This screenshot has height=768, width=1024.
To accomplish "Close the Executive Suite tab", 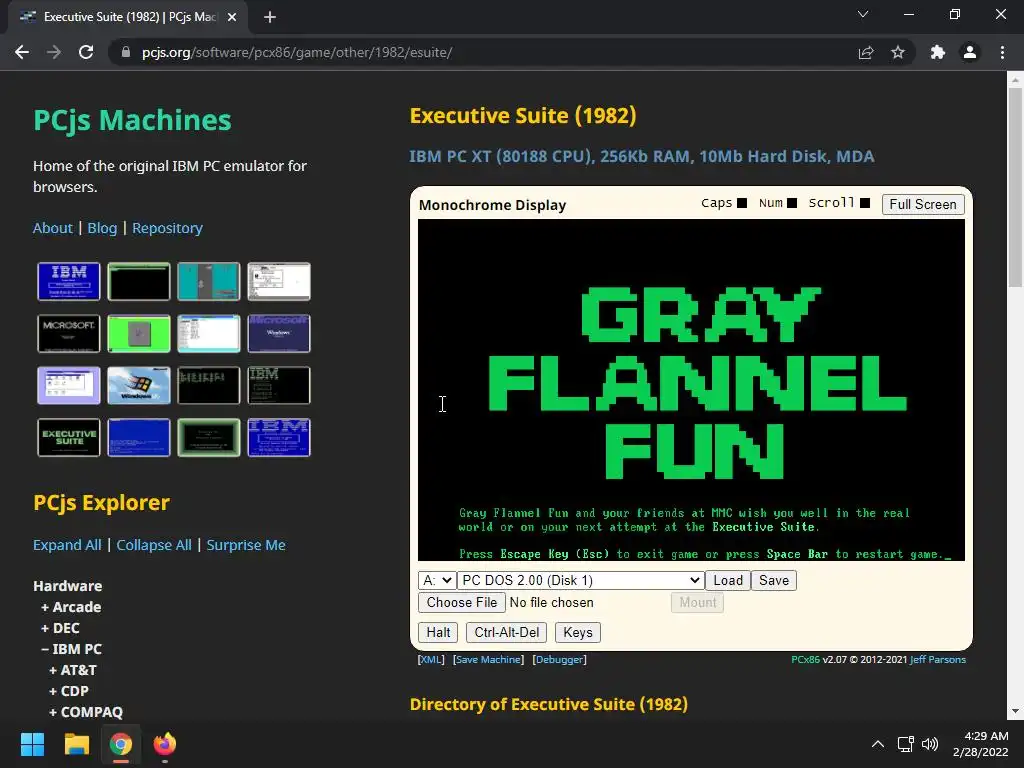I will (232, 17).
